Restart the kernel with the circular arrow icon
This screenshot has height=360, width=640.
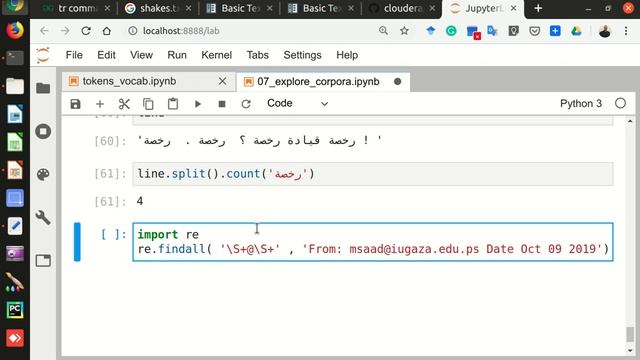pos(246,104)
